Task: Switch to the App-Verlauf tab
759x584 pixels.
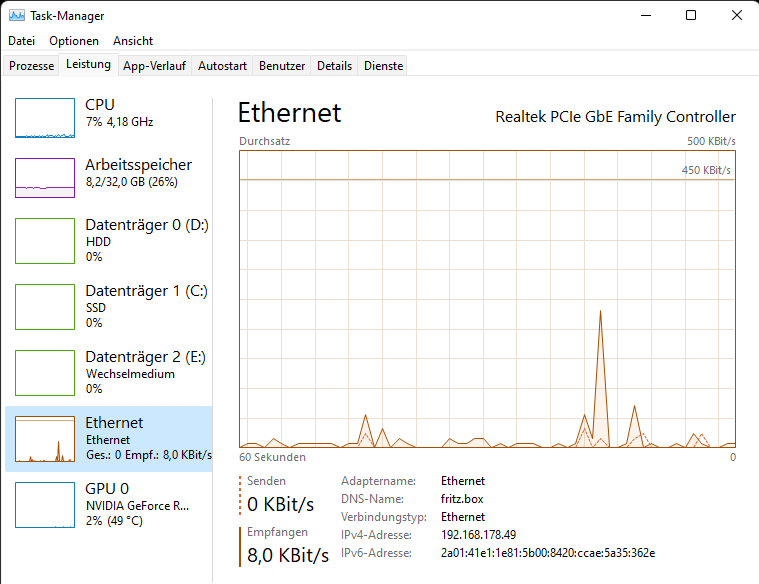Action: [x=154, y=66]
